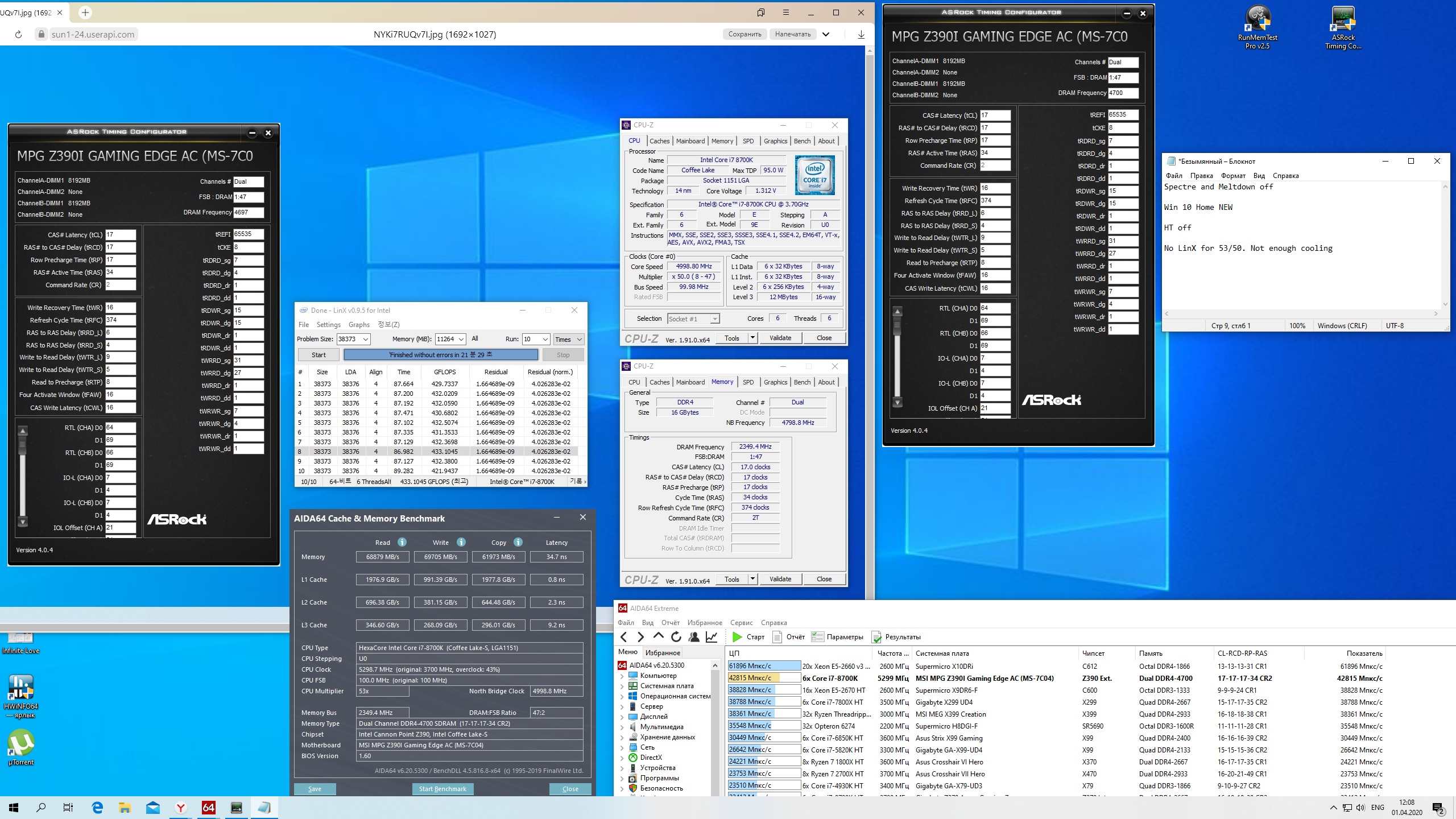This screenshot has height=819, width=1456.
Task: Click AIDA64 graph toolbar icon
Action: tap(711, 636)
